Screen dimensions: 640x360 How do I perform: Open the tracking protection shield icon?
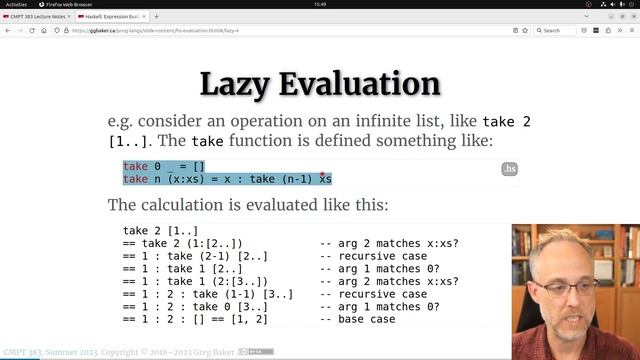coord(57,31)
